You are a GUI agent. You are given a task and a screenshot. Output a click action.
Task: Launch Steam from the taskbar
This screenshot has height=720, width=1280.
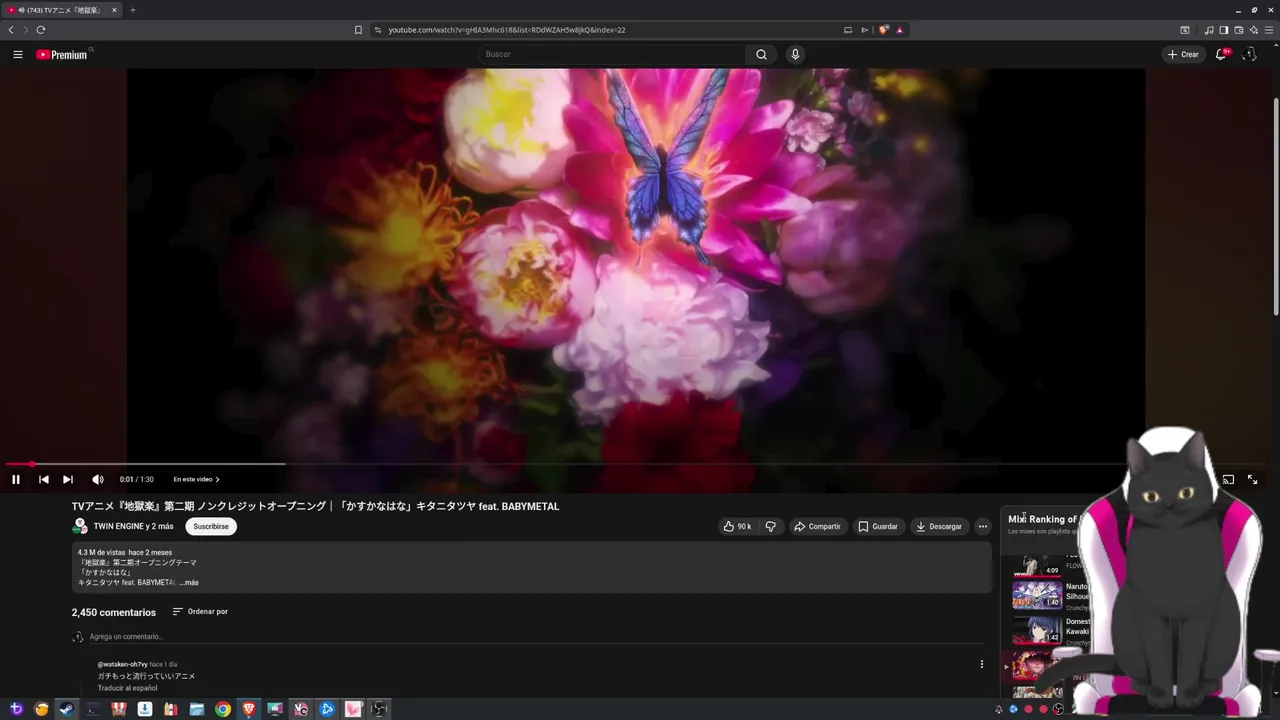pos(67,709)
